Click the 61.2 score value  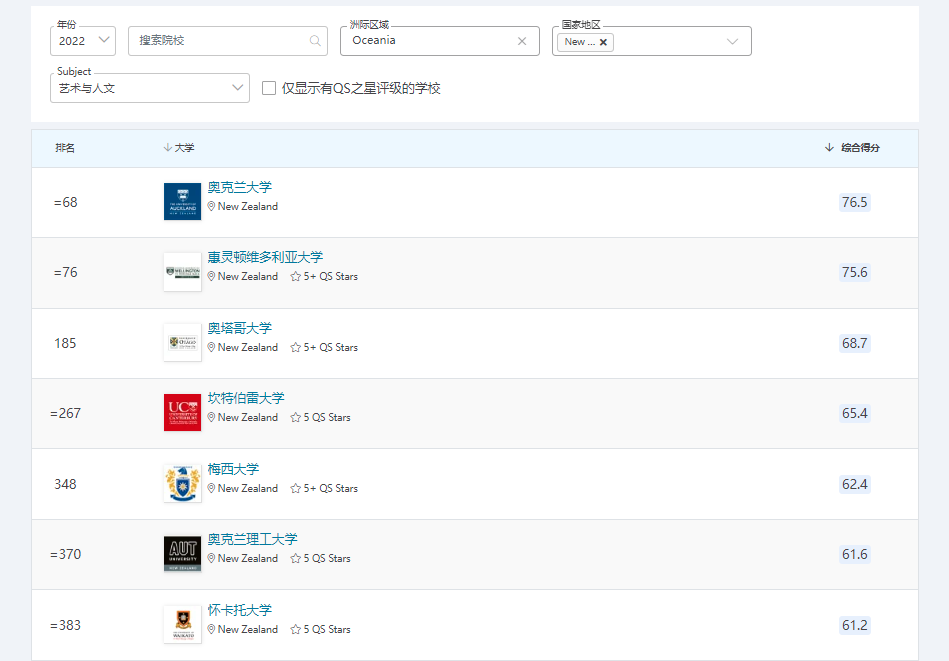pyautogui.click(x=855, y=625)
